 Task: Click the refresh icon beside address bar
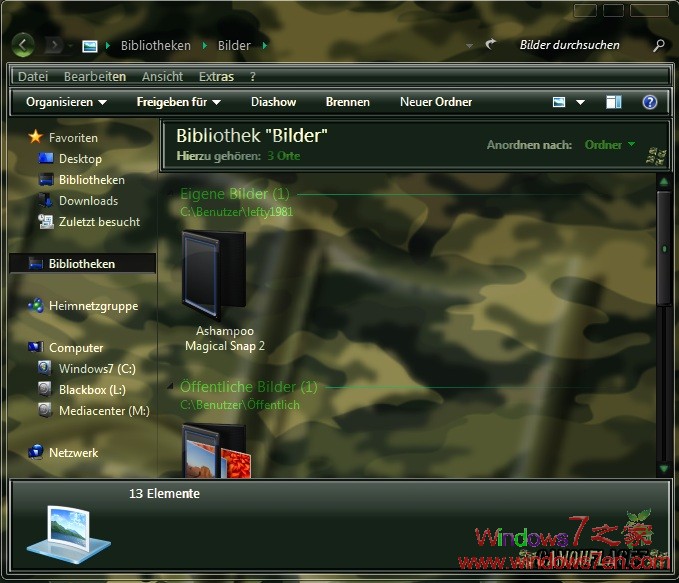pos(491,45)
